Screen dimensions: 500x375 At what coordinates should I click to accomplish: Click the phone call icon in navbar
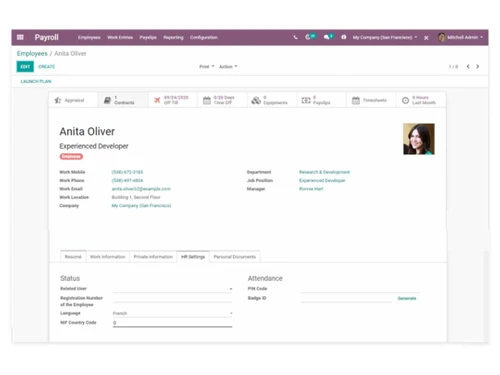pos(295,37)
